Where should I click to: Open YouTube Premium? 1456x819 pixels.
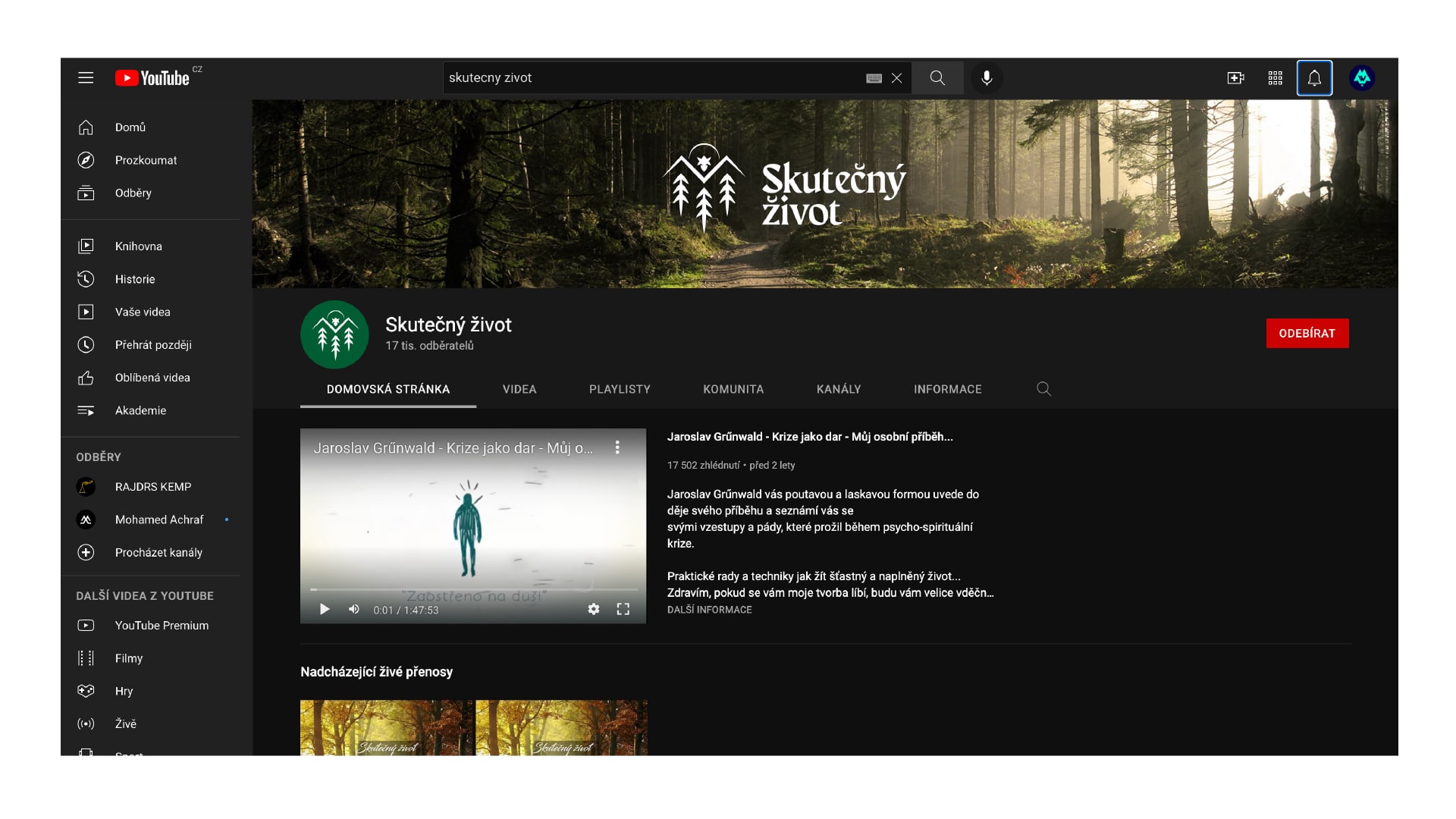tap(152, 626)
